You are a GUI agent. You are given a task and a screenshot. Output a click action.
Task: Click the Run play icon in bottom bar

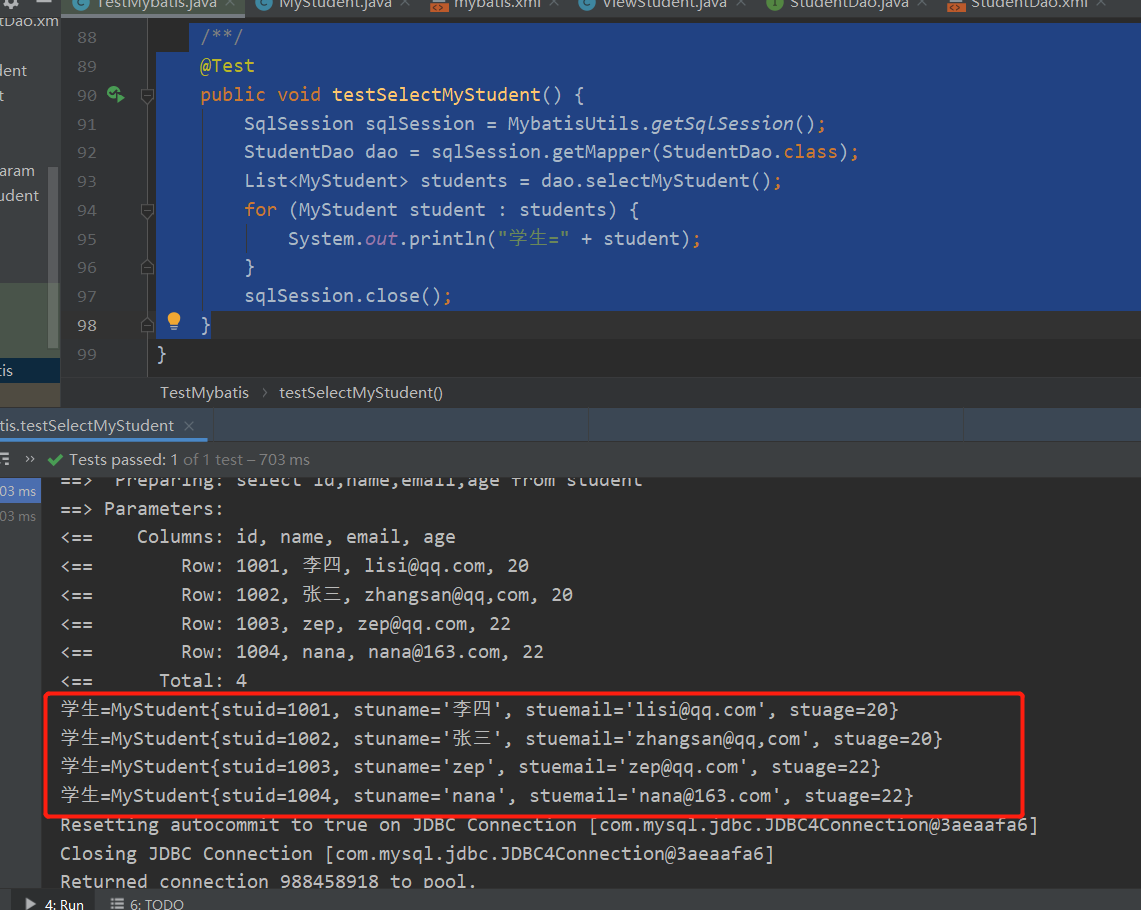pyautogui.click(x=31, y=903)
